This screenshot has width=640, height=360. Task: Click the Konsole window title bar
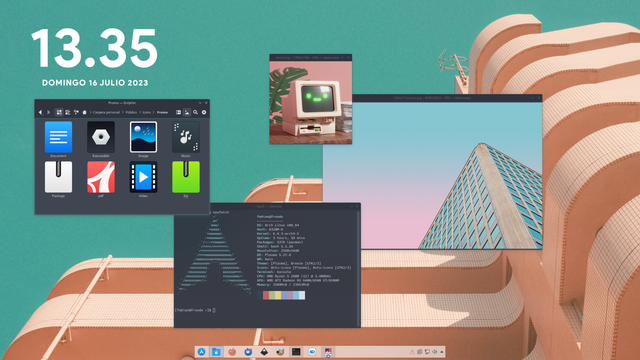coord(267,207)
